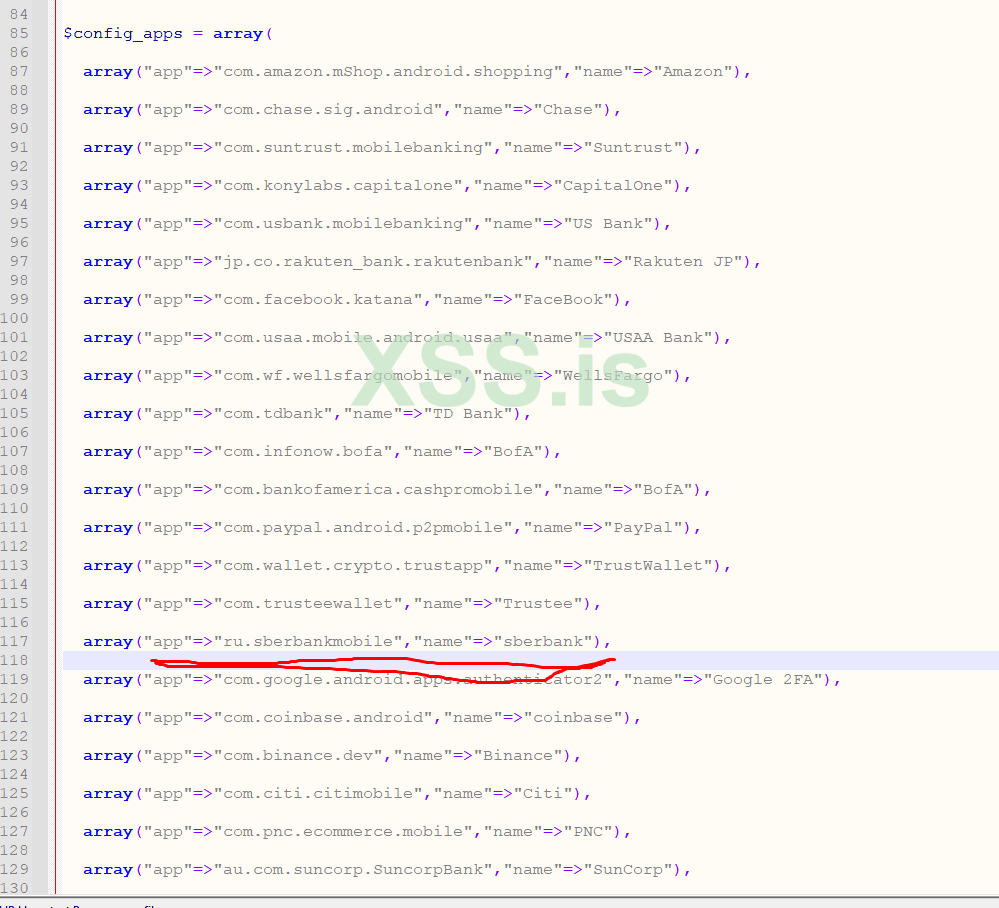This screenshot has height=908, width=999.
Task: Click the com.binance.dev string
Action: pyautogui.click(x=298, y=755)
